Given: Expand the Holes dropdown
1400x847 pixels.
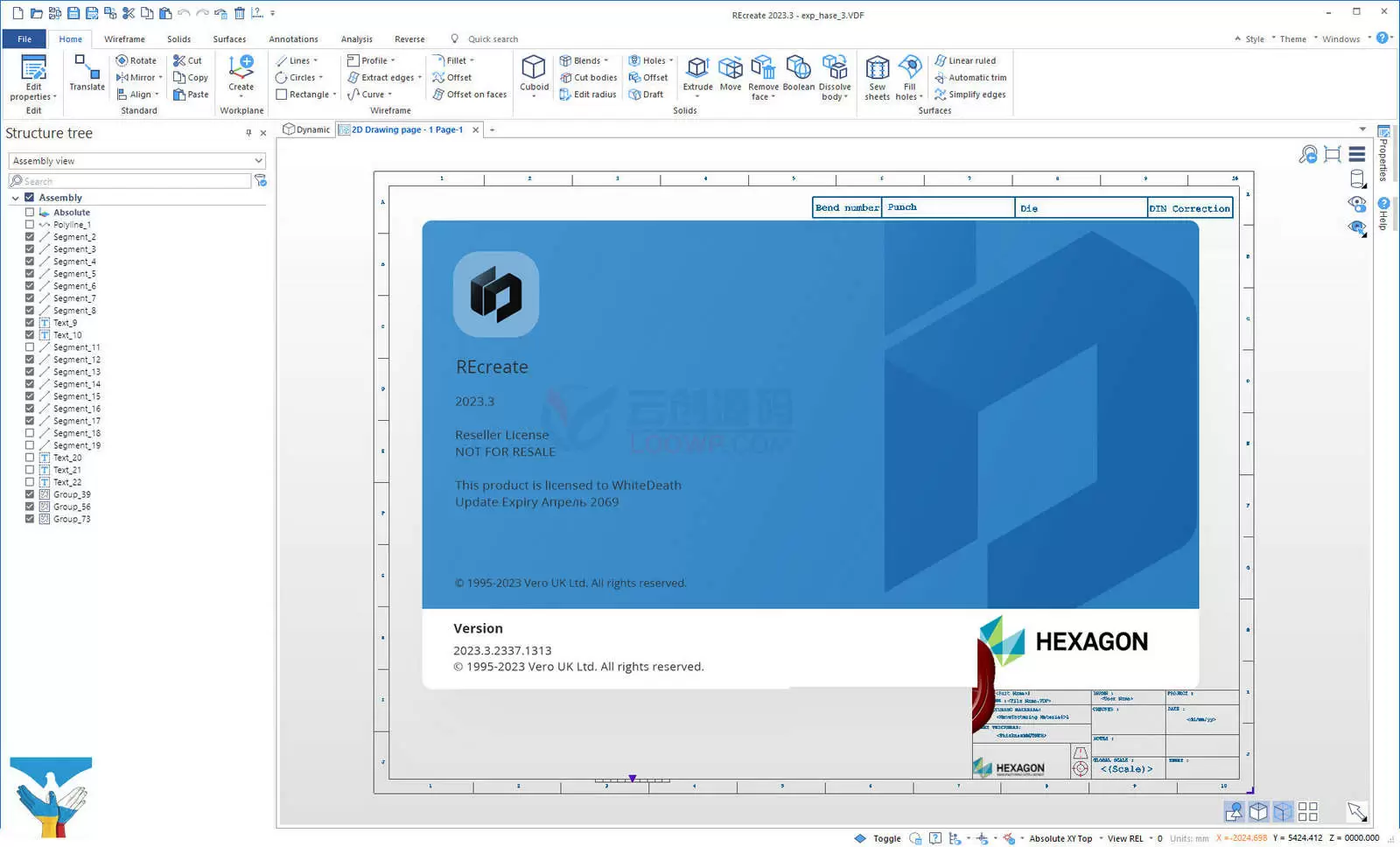Looking at the screenshot, I should point(671,60).
